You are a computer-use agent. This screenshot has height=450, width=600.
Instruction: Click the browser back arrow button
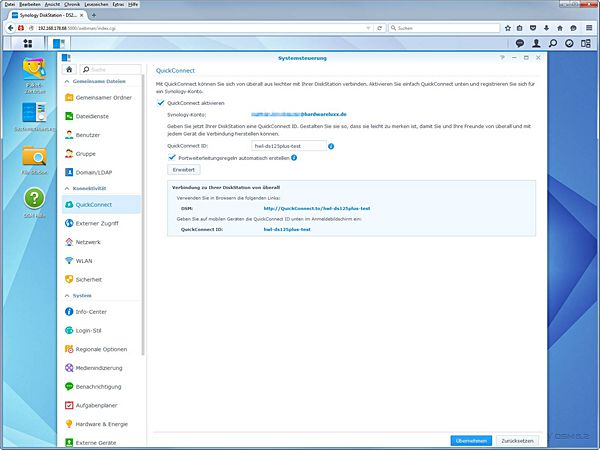11,28
